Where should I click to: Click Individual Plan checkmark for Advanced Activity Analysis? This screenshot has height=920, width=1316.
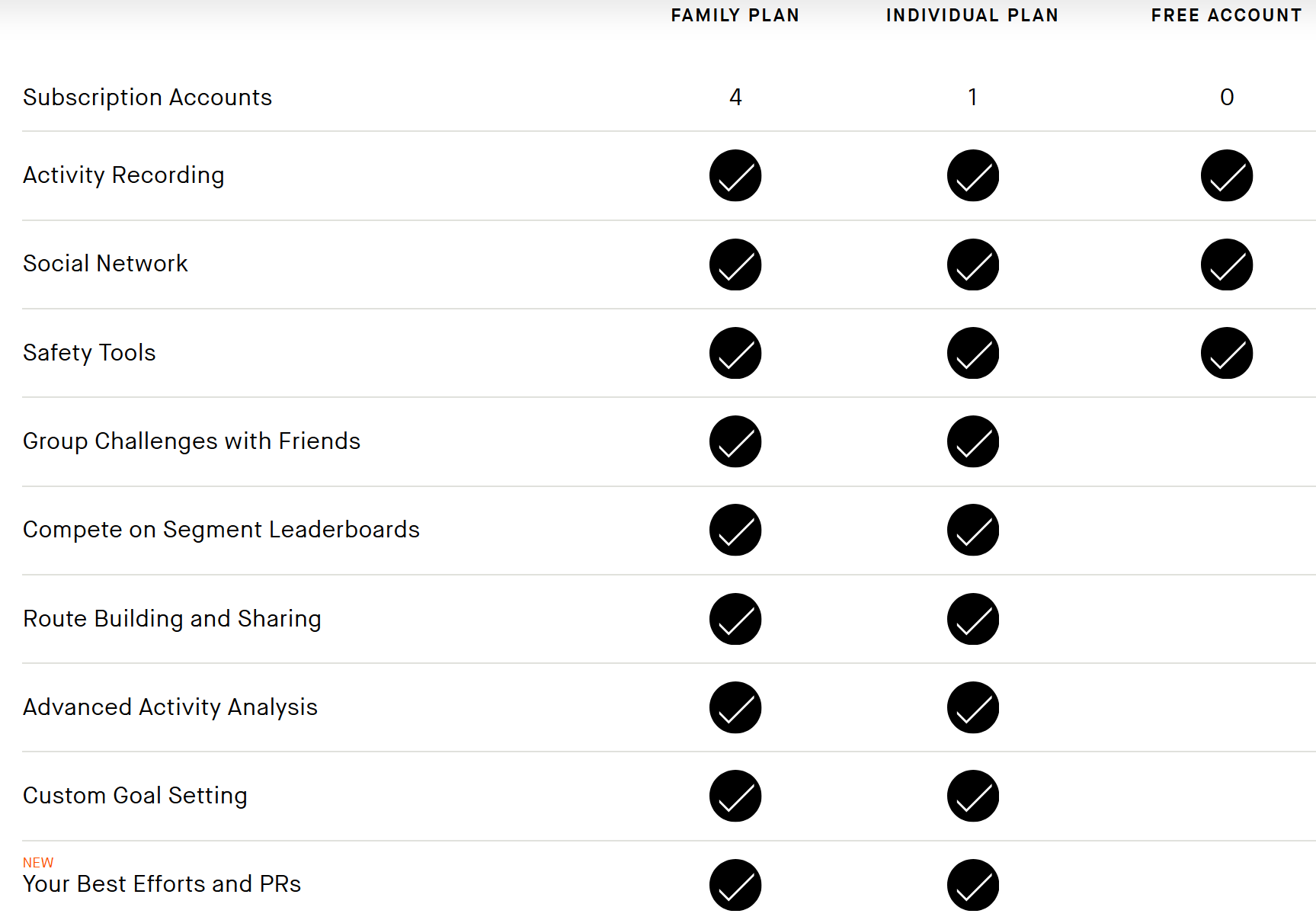pos(972,707)
